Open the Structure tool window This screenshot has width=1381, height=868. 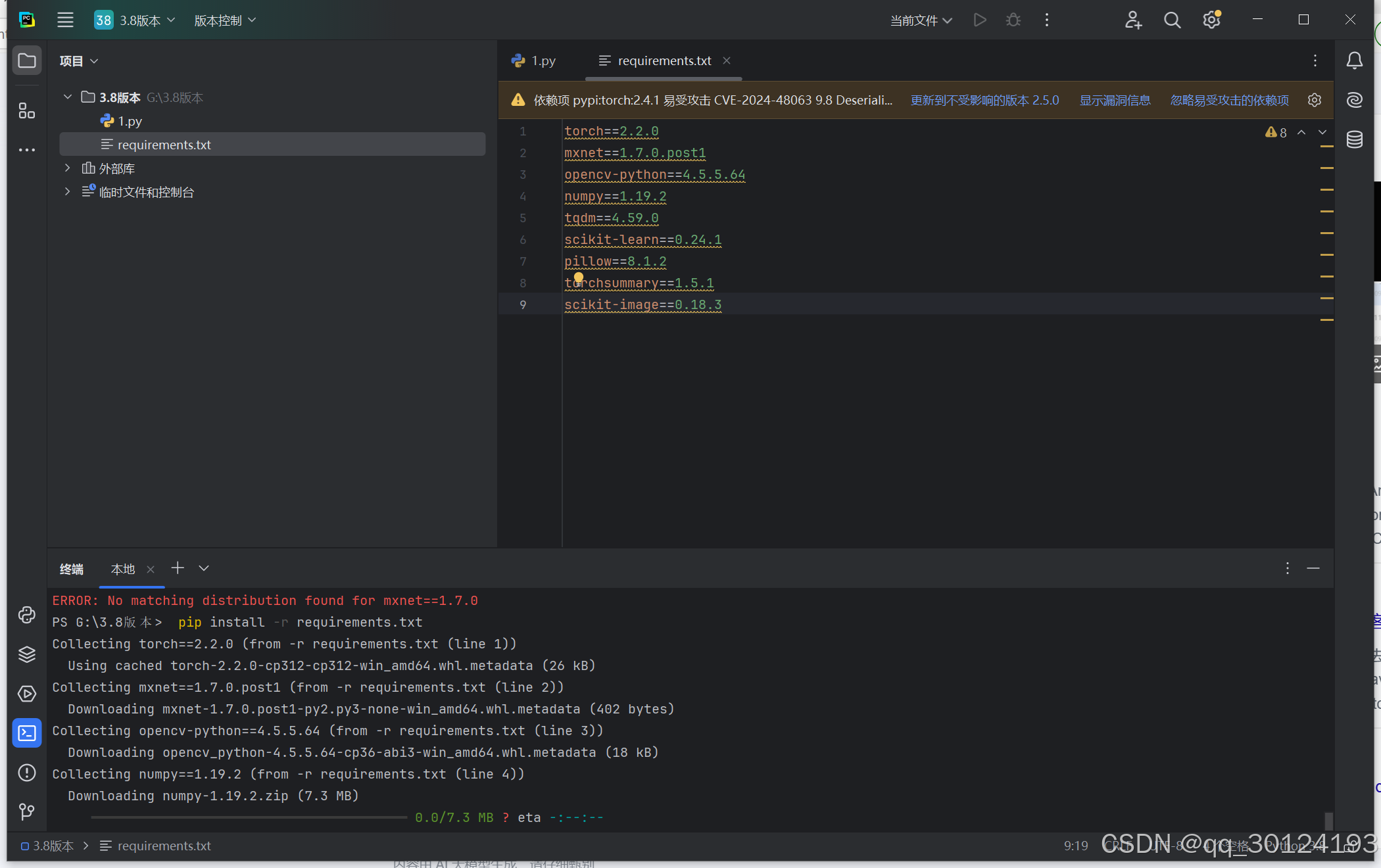pyautogui.click(x=27, y=110)
